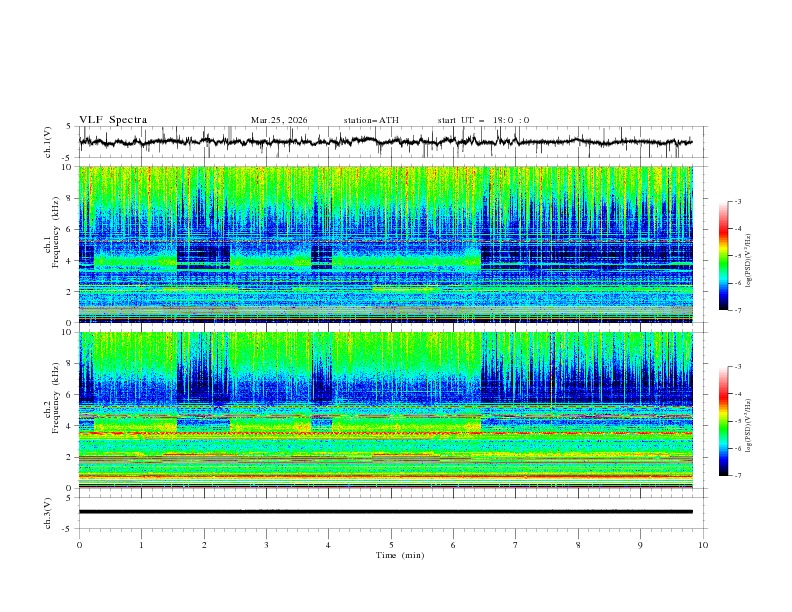
Task: Click the 'Time (min)' axis label
Action: click(x=400, y=555)
